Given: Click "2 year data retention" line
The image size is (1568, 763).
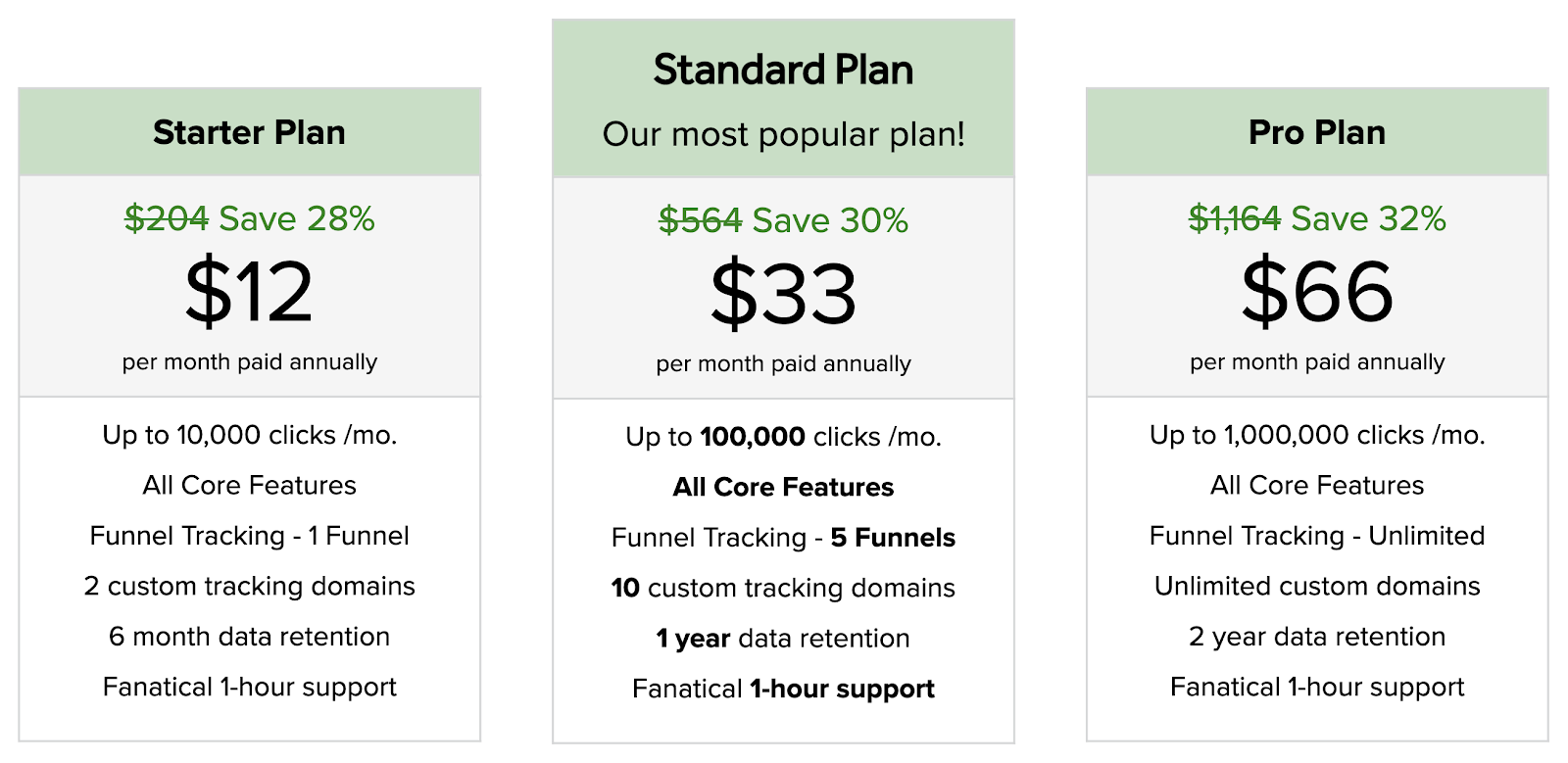Looking at the screenshot, I should (x=1317, y=637).
